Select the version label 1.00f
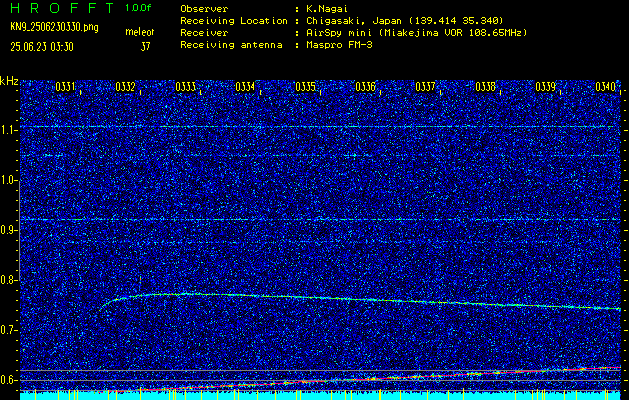629x400 pixels. [x=138, y=8]
